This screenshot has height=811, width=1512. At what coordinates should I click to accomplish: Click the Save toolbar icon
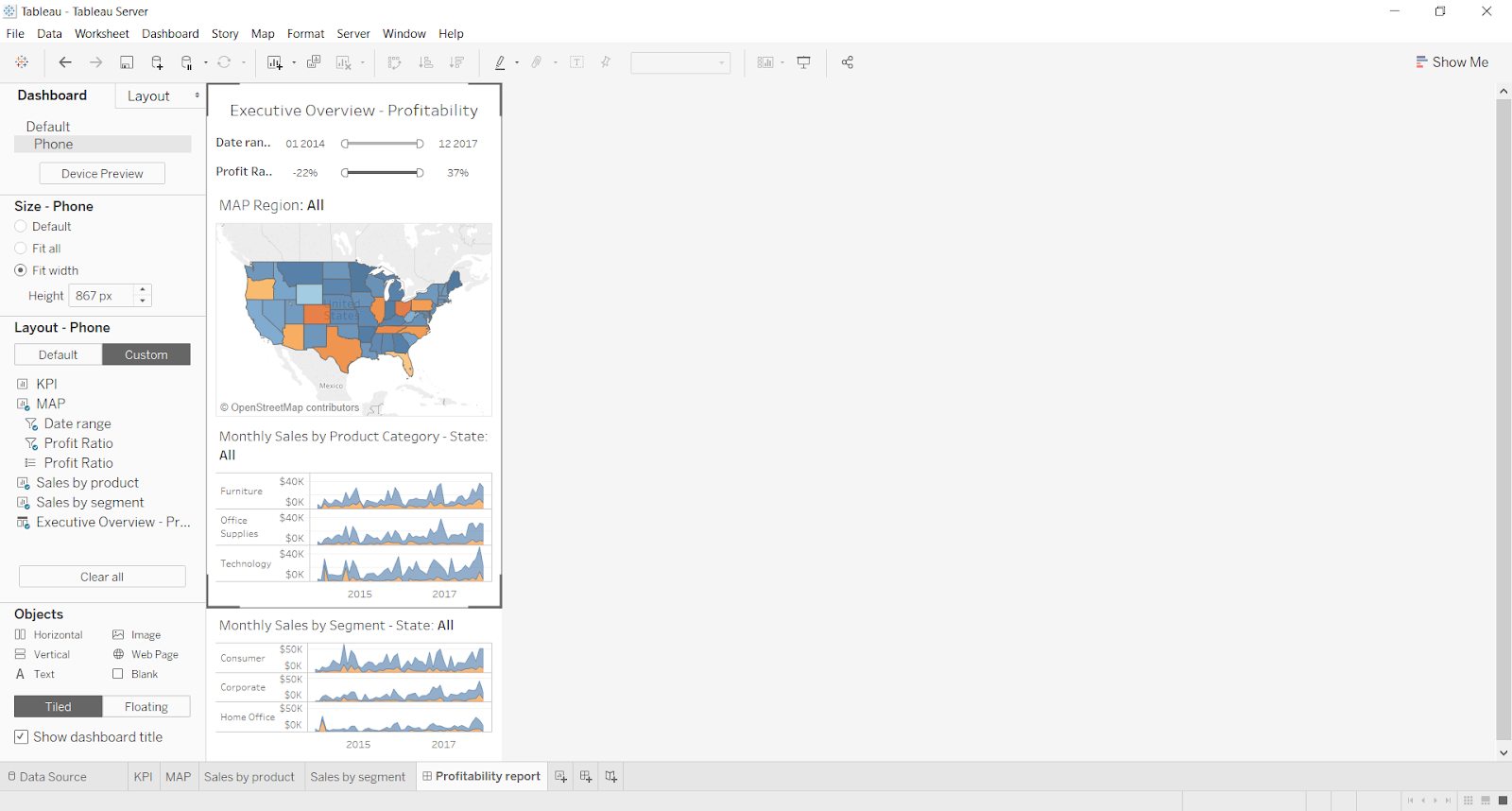coord(127,62)
